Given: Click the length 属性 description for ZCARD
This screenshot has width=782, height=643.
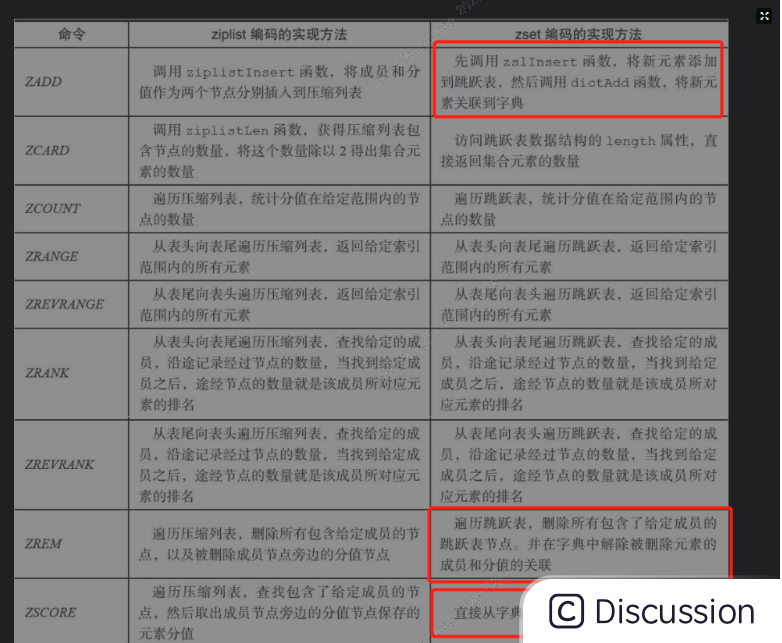Looking at the screenshot, I should [579, 151].
